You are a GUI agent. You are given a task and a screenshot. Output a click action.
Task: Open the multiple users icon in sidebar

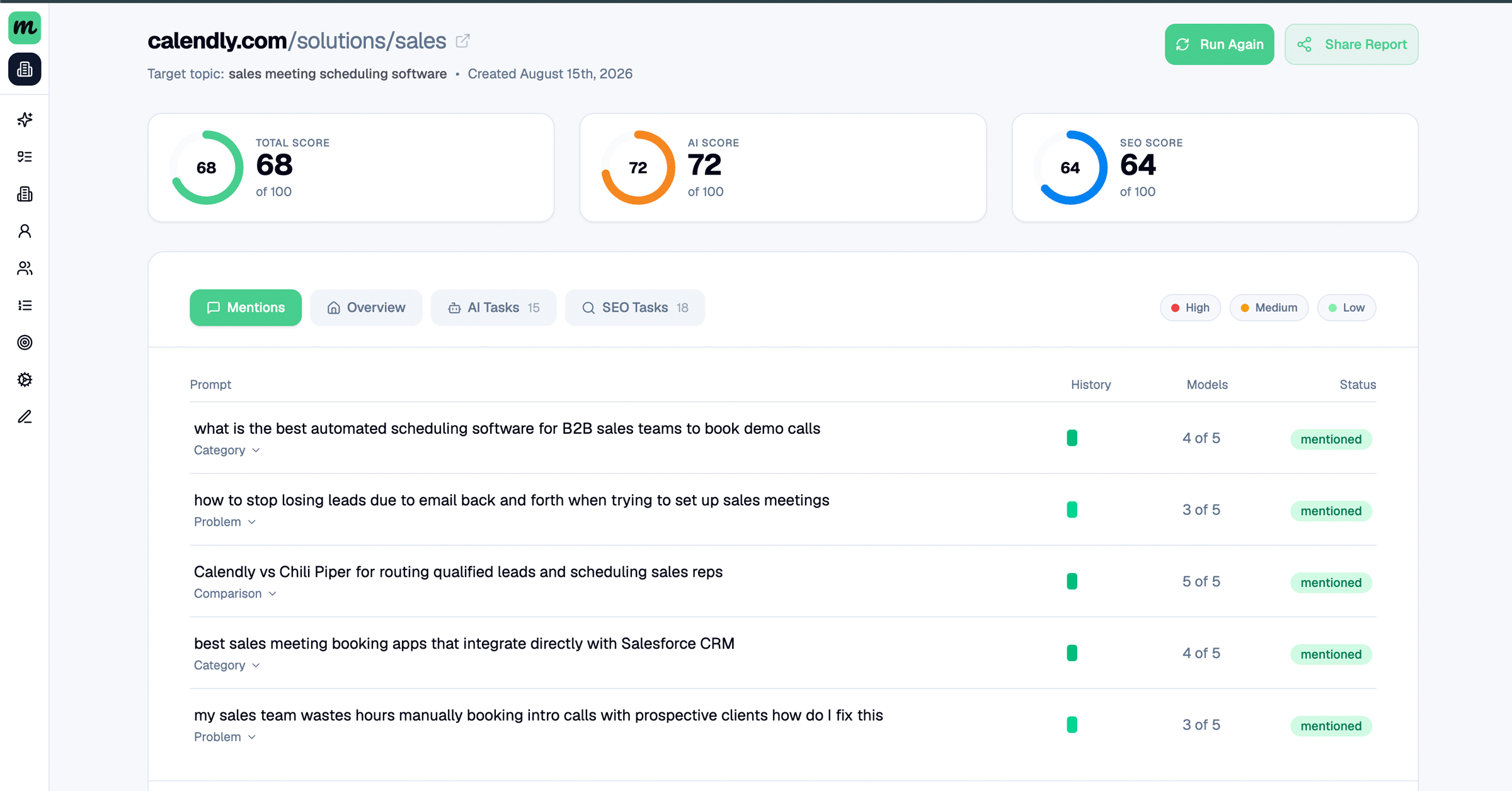(25, 268)
